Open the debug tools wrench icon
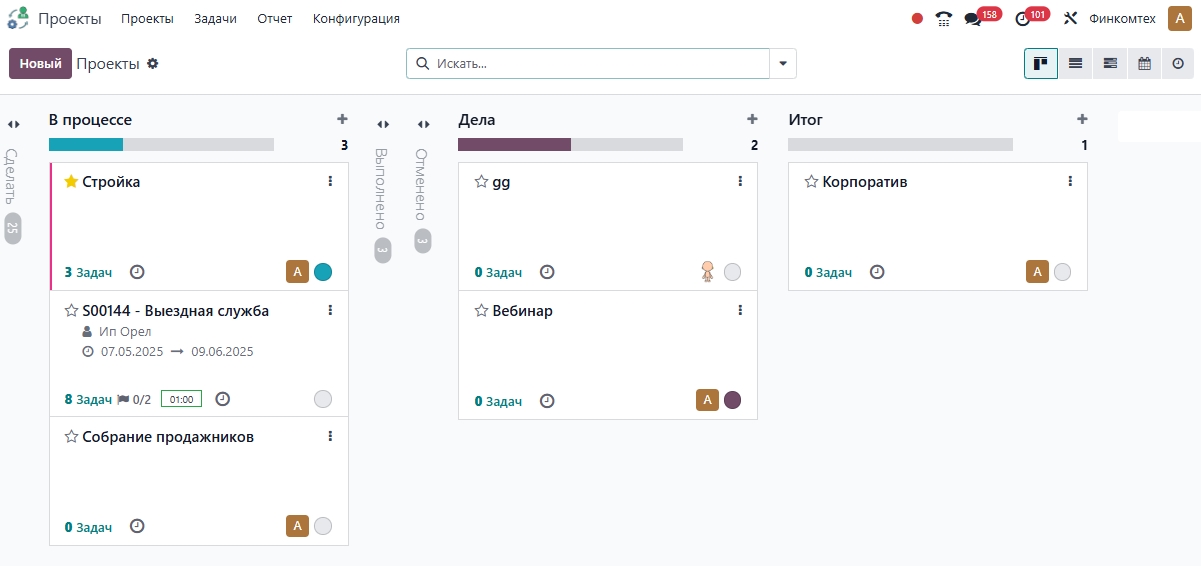 click(1070, 19)
